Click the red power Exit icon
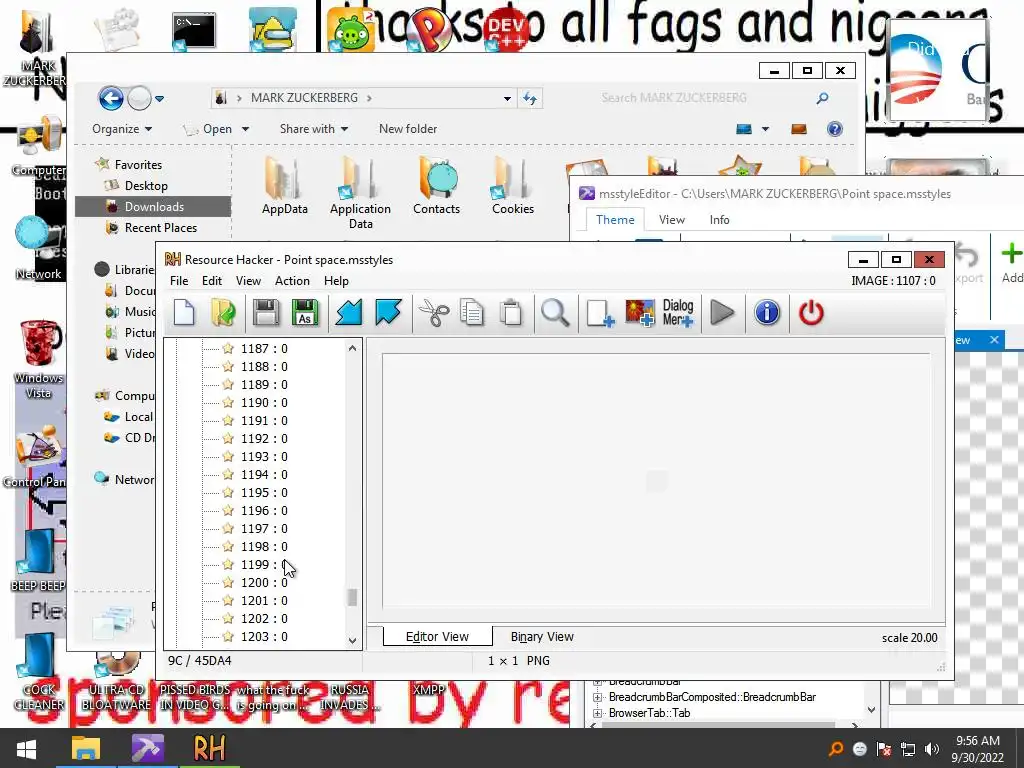This screenshot has width=1024, height=768. click(x=811, y=313)
